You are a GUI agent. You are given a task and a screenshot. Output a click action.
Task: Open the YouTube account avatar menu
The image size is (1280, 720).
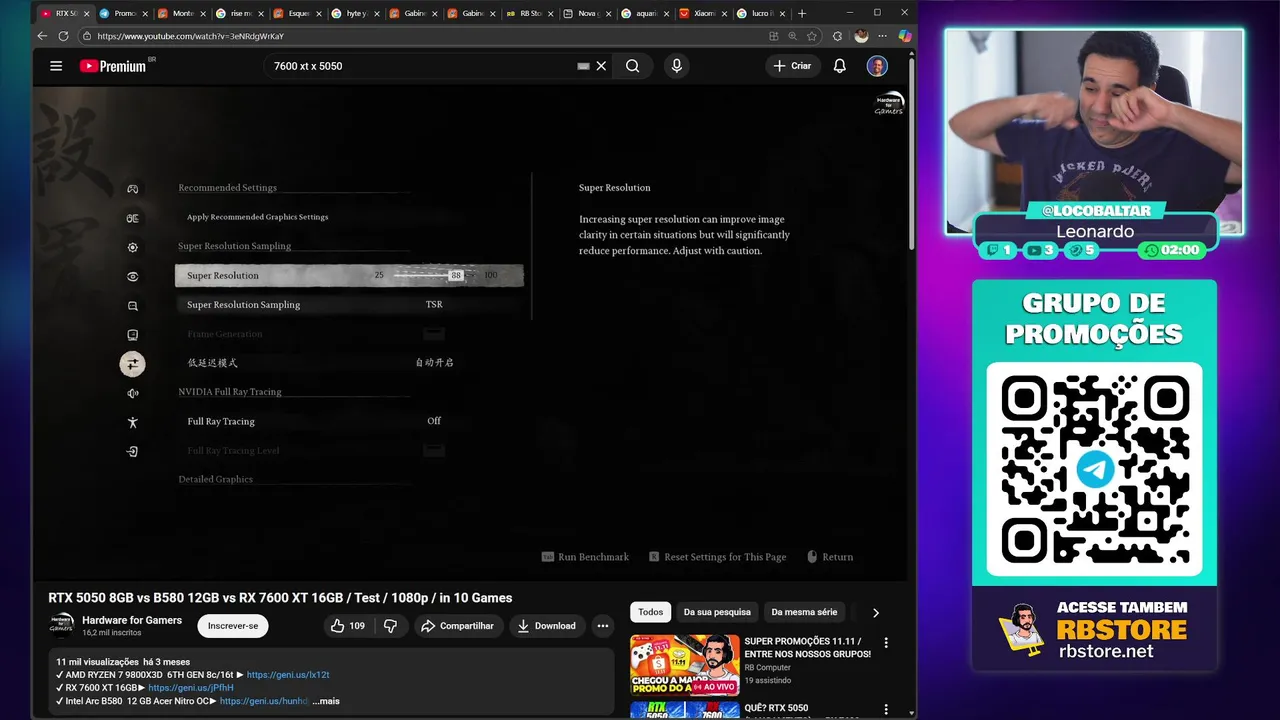[x=877, y=66]
